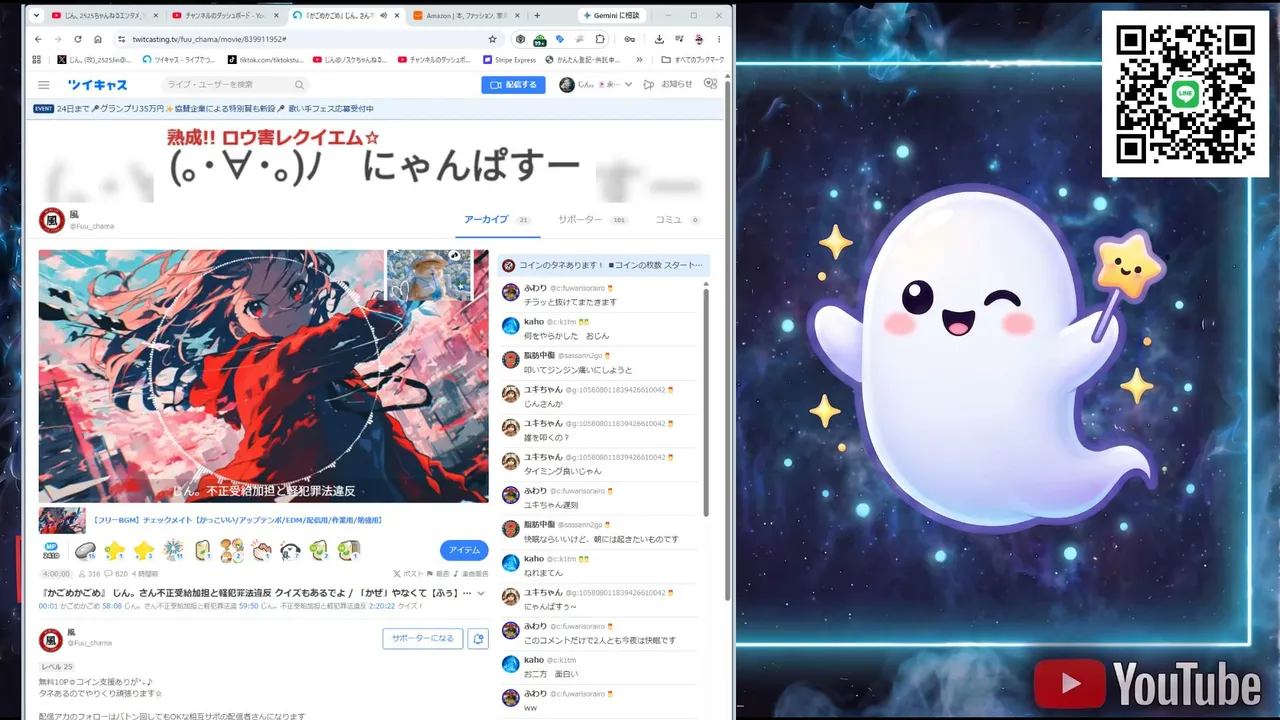Open the お知らせ notifications
The height and width of the screenshot is (720, 1280).
click(x=676, y=85)
